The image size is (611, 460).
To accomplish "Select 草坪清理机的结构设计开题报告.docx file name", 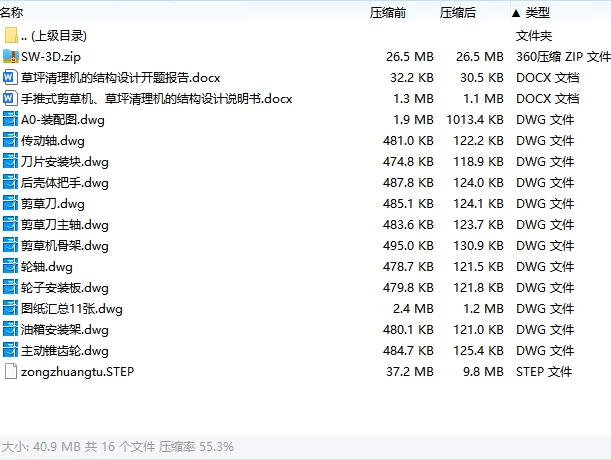I will coord(121,78).
